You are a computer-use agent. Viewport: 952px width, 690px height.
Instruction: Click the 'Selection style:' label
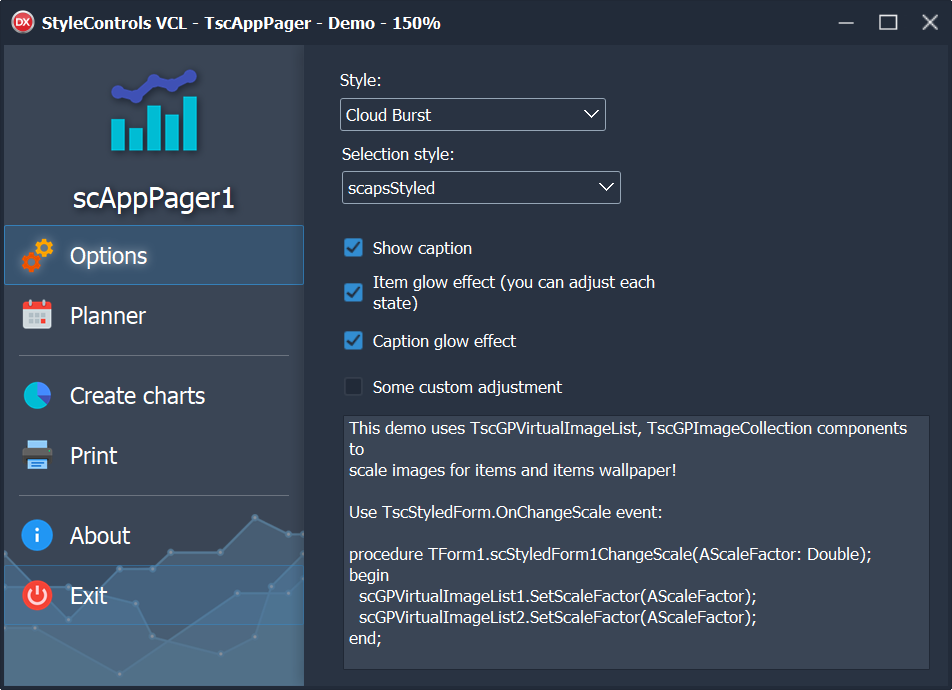click(398, 154)
